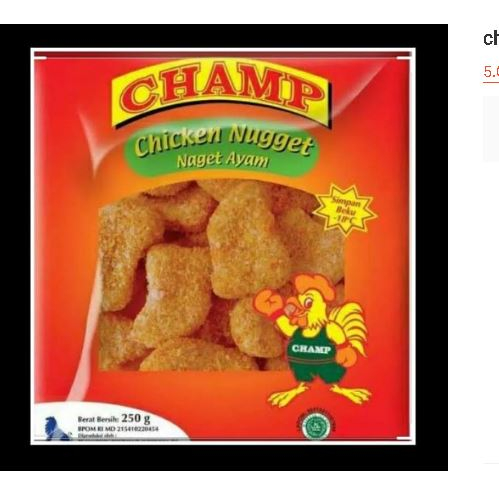
Task: Click the 250 g net weight text
Action: click(136, 418)
